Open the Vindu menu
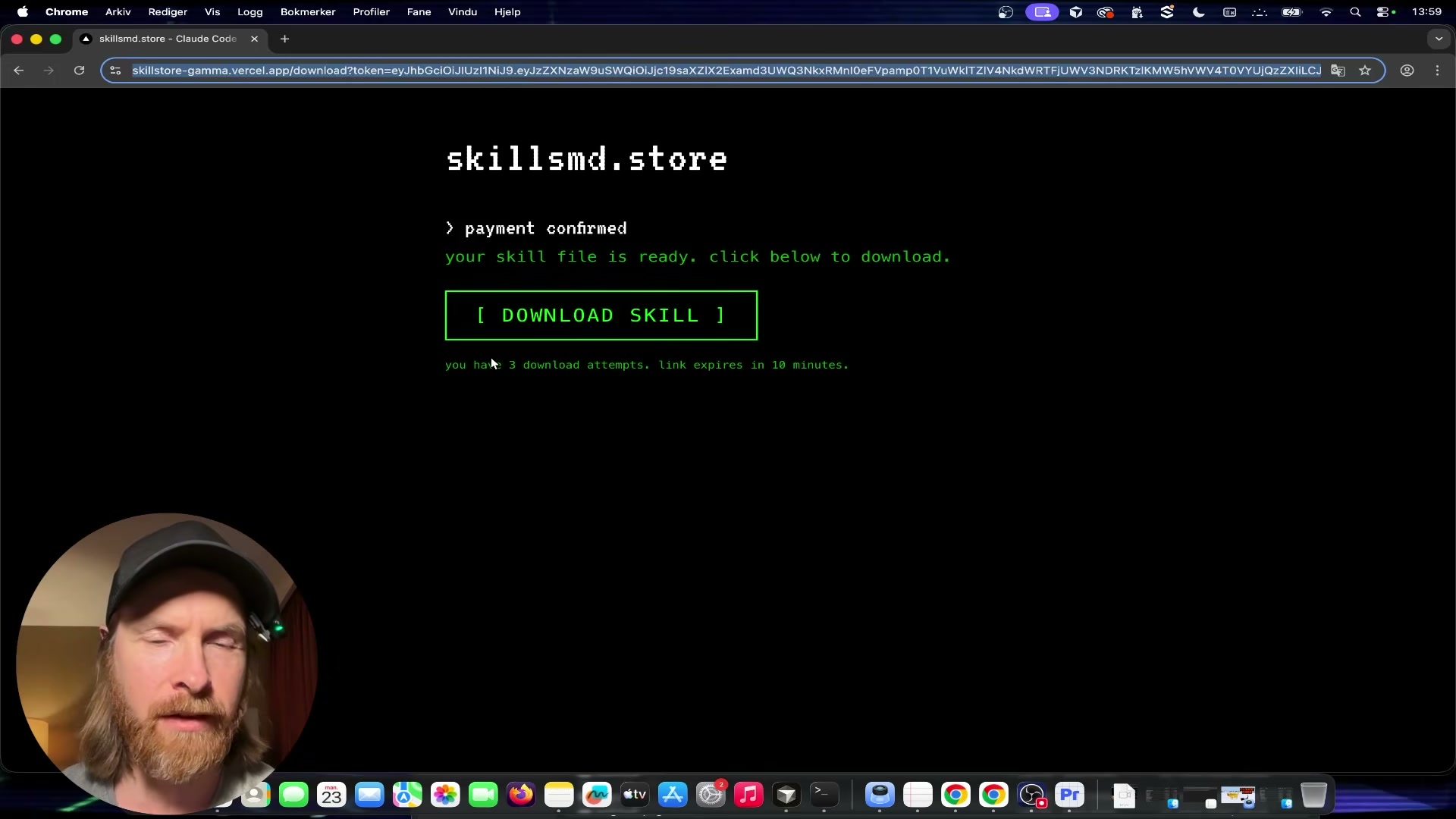 pyautogui.click(x=463, y=12)
